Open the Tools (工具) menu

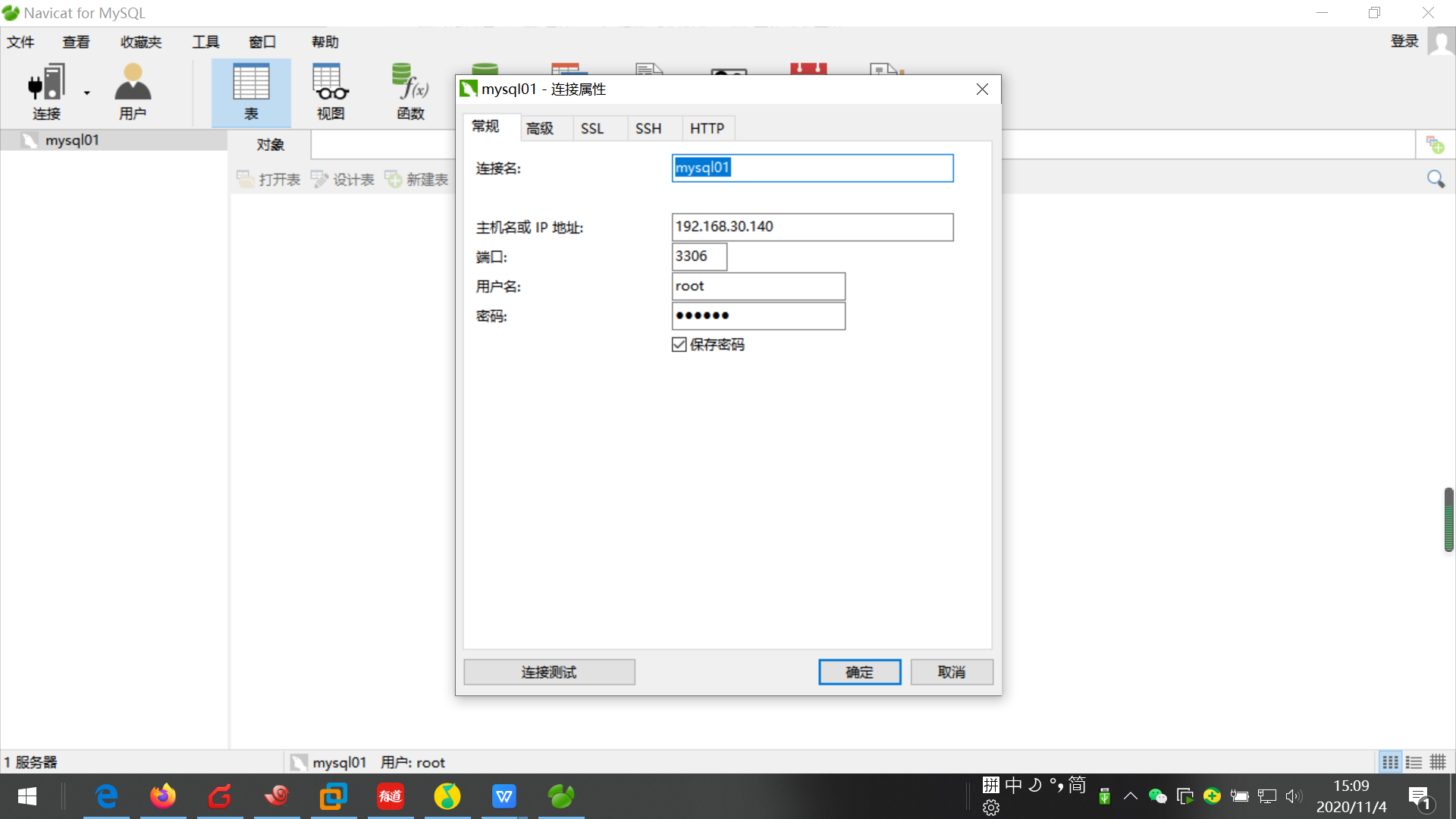pos(205,42)
